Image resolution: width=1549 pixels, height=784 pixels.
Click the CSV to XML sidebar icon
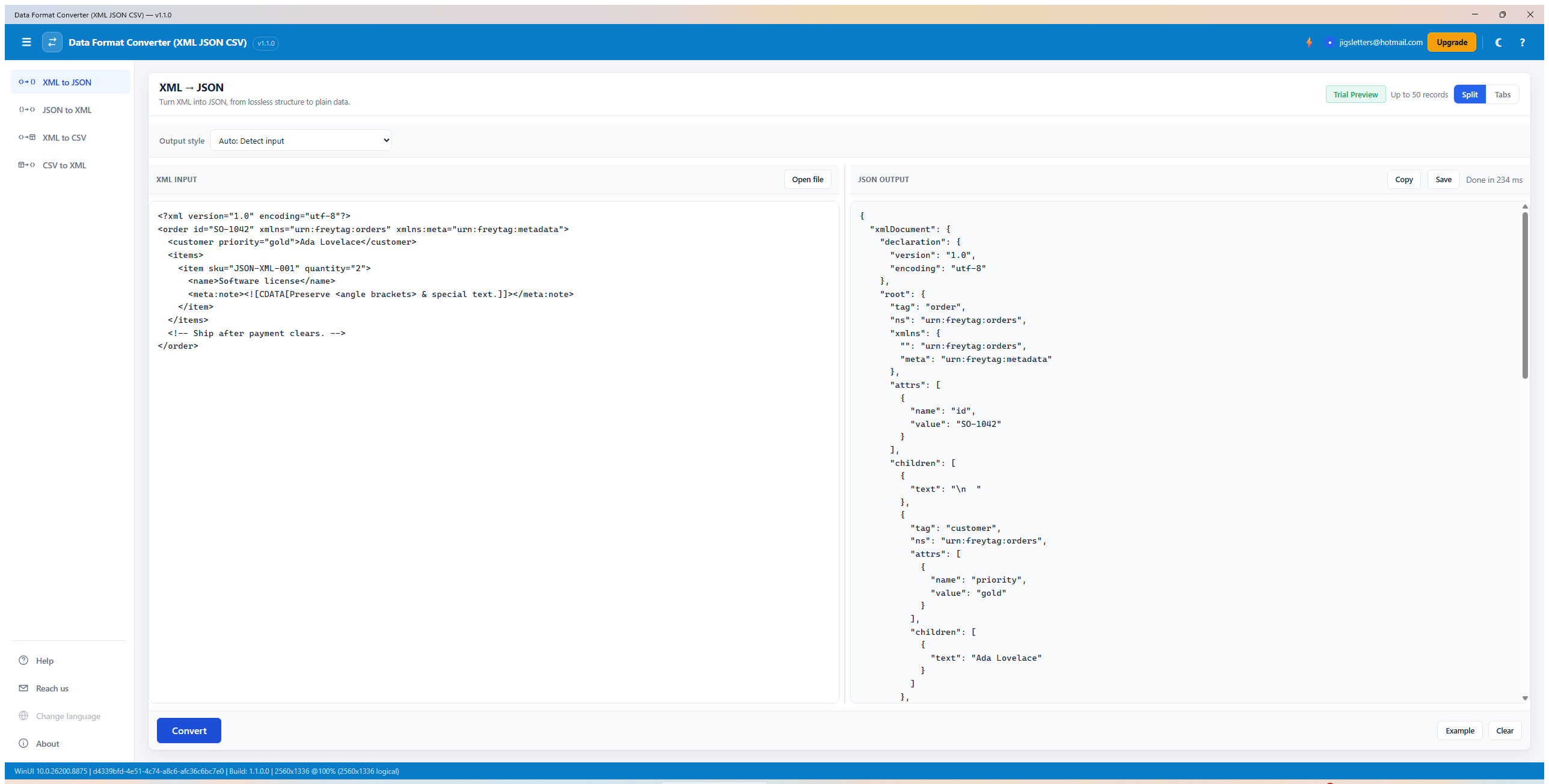27,165
